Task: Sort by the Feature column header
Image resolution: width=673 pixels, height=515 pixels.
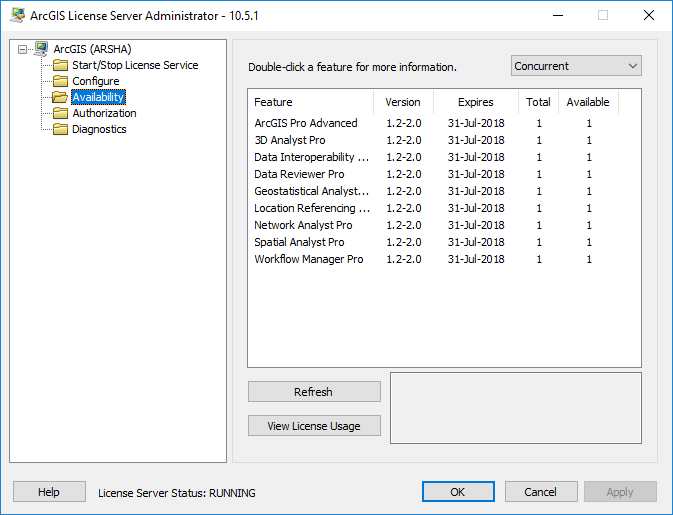Action: 311,102
